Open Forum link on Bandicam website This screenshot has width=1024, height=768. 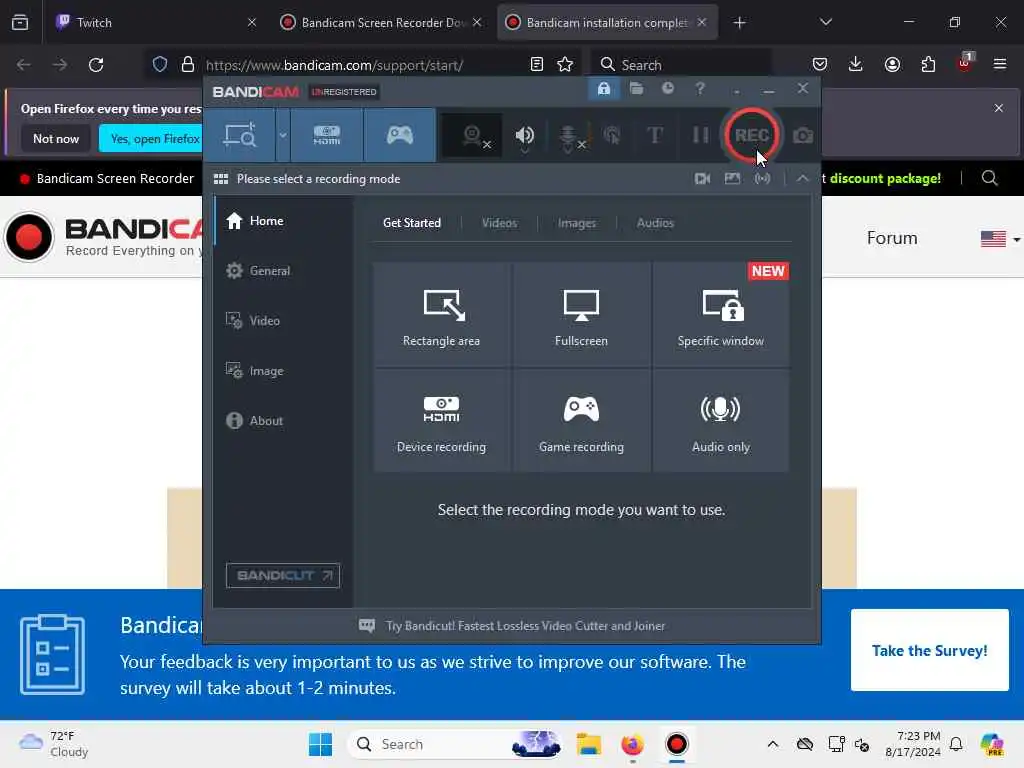point(891,238)
